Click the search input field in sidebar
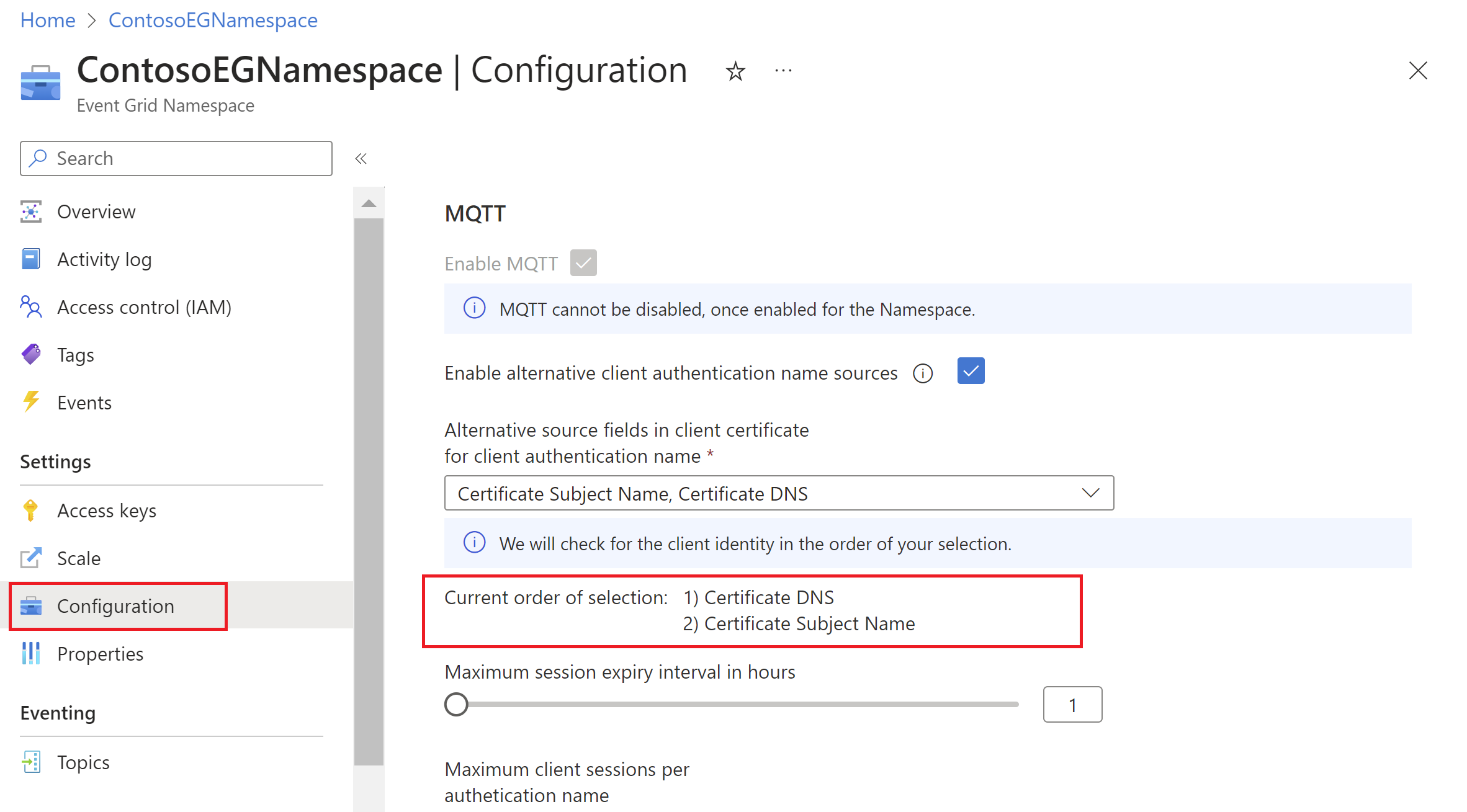This screenshot has width=1467, height=812. click(176, 157)
